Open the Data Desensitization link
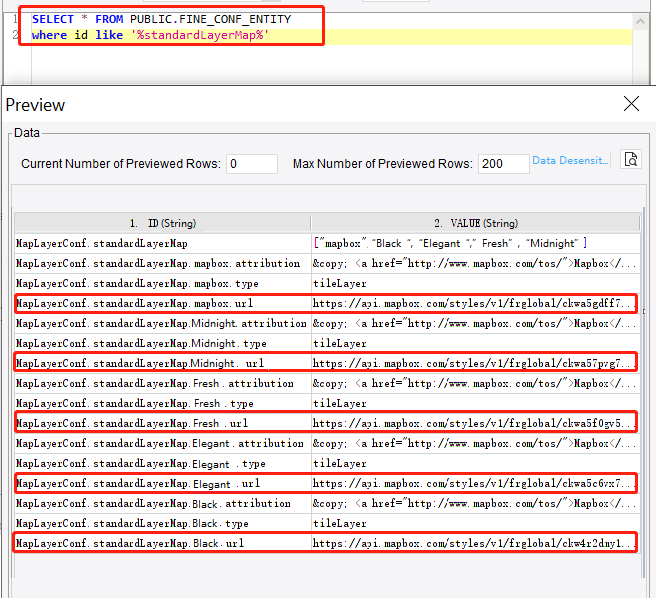The image size is (656, 598). point(569,160)
